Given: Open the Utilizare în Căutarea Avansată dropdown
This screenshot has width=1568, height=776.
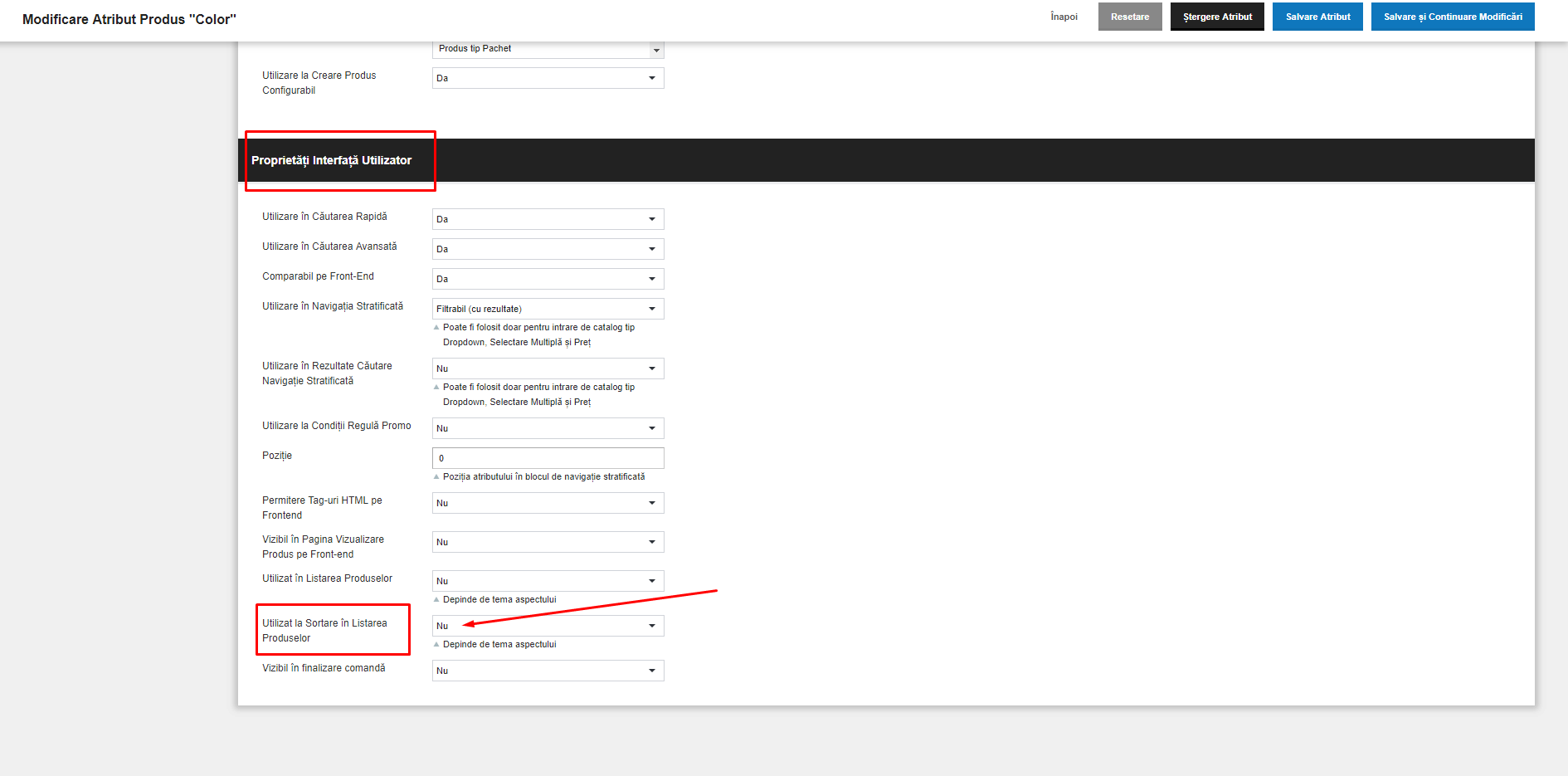Looking at the screenshot, I should (x=548, y=249).
